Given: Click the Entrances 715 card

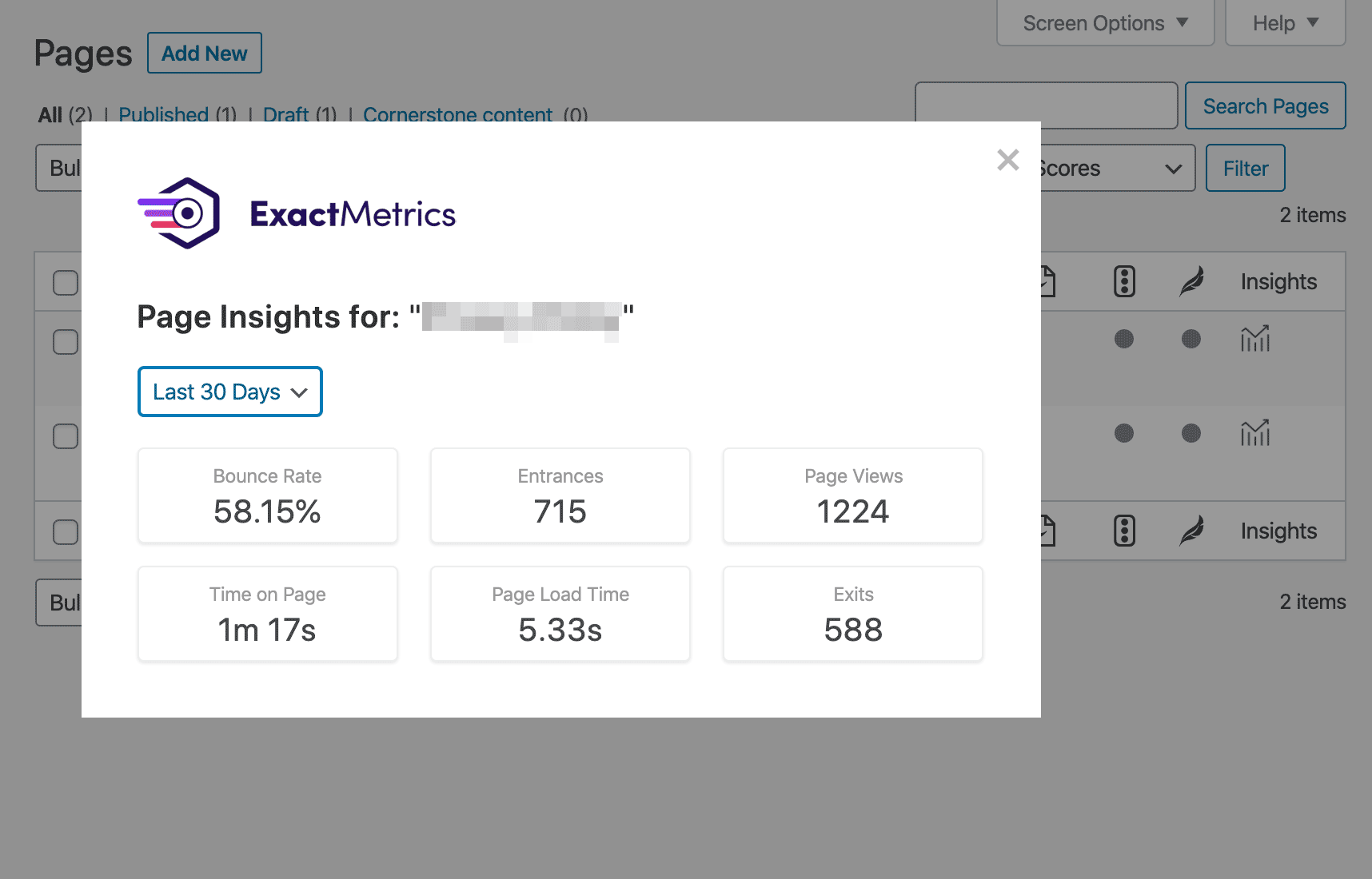Looking at the screenshot, I should tap(560, 495).
